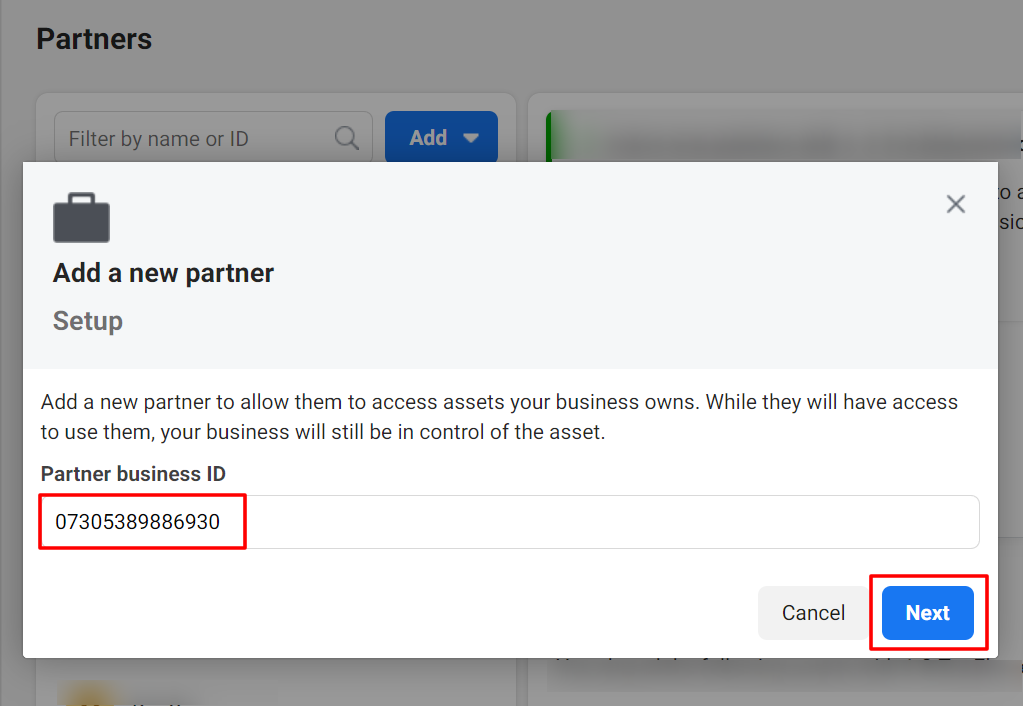Click the partner access description paragraph
The width and height of the screenshot is (1023, 706).
pyautogui.click(x=499, y=417)
